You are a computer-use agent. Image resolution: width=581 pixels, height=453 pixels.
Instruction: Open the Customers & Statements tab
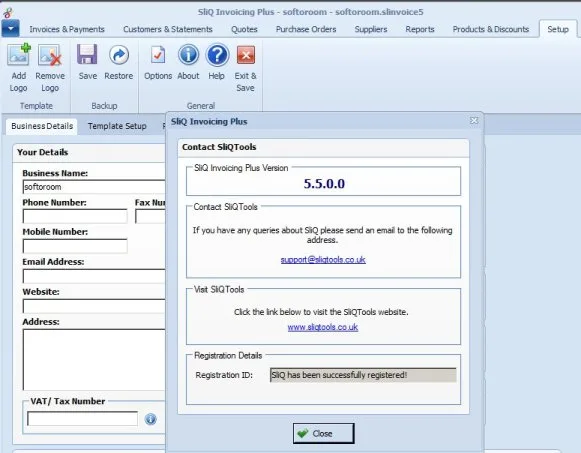(167, 29)
